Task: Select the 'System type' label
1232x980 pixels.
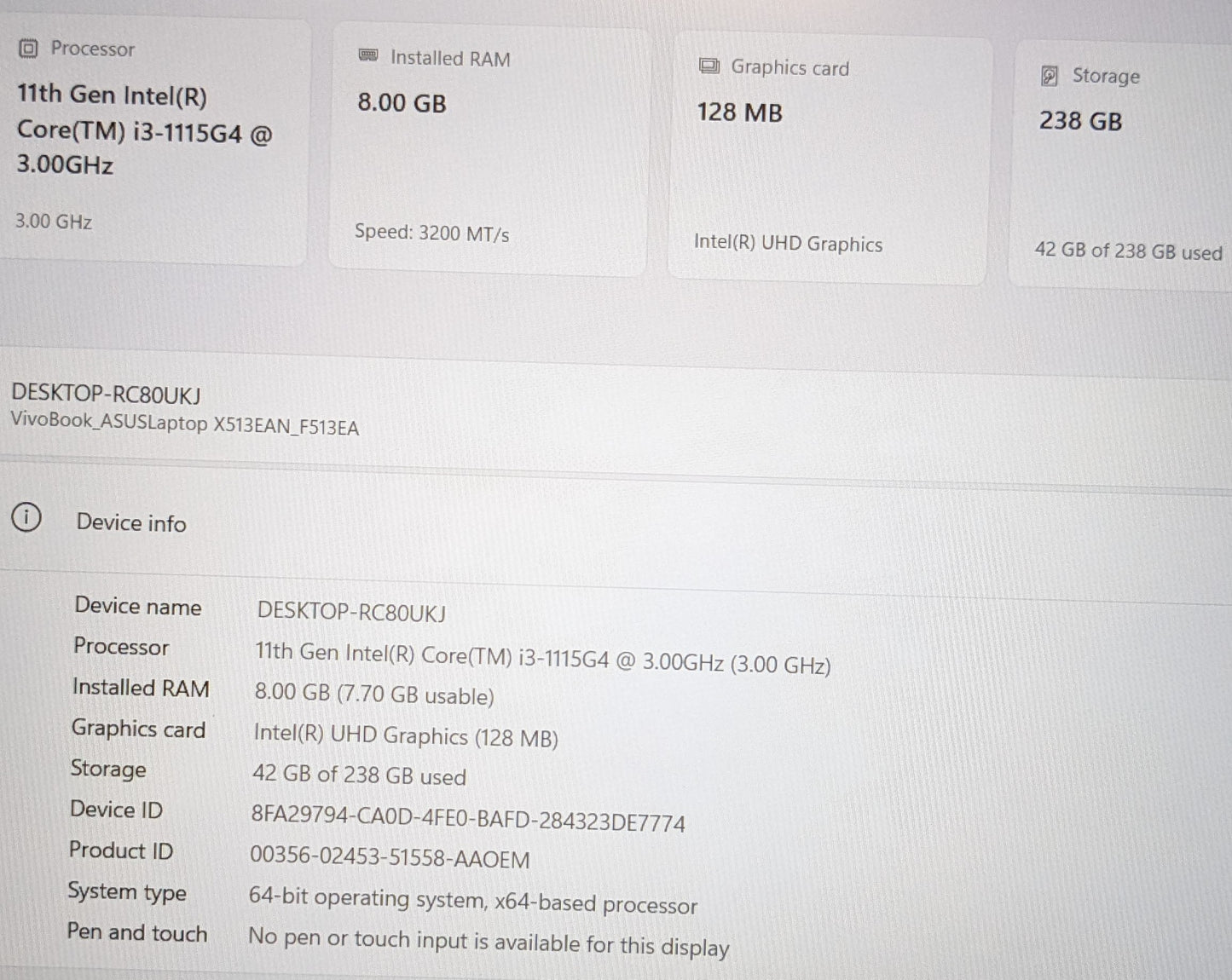Action: pyautogui.click(x=127, y=891)
